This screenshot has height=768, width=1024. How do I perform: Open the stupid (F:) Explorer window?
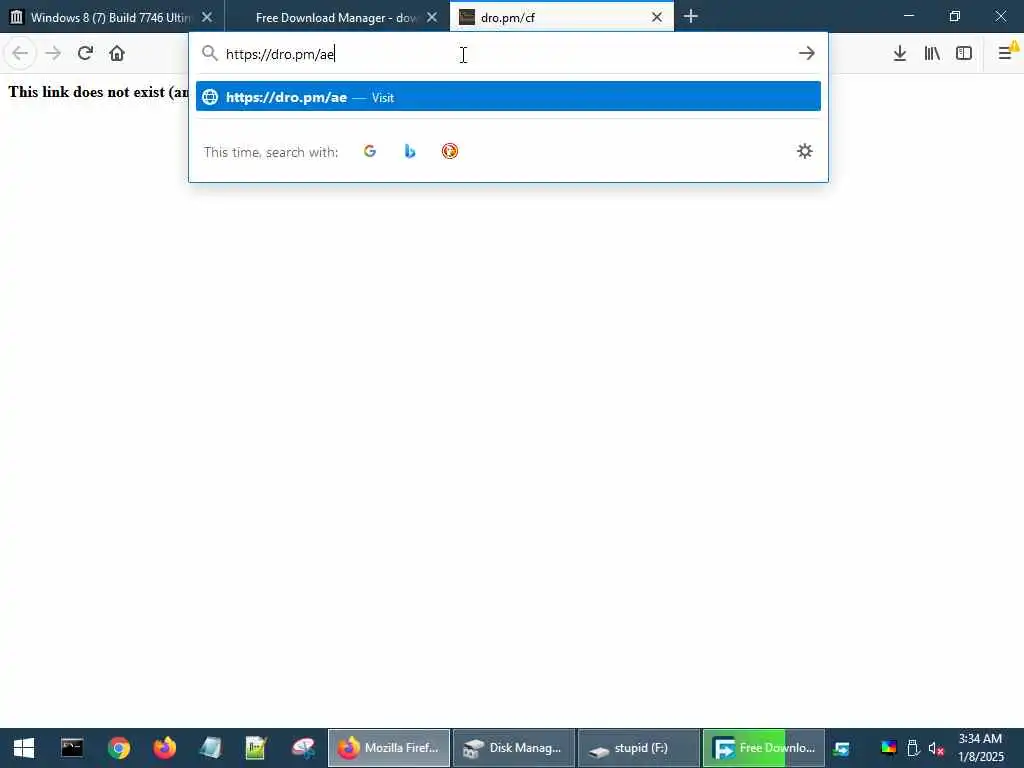click(x=639, y=748)
